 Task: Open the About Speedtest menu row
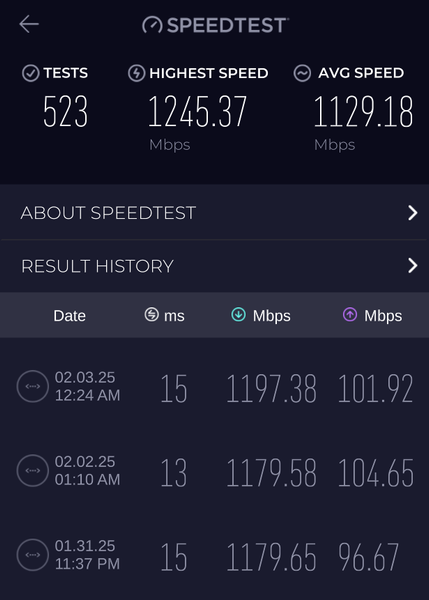point(214,212)
